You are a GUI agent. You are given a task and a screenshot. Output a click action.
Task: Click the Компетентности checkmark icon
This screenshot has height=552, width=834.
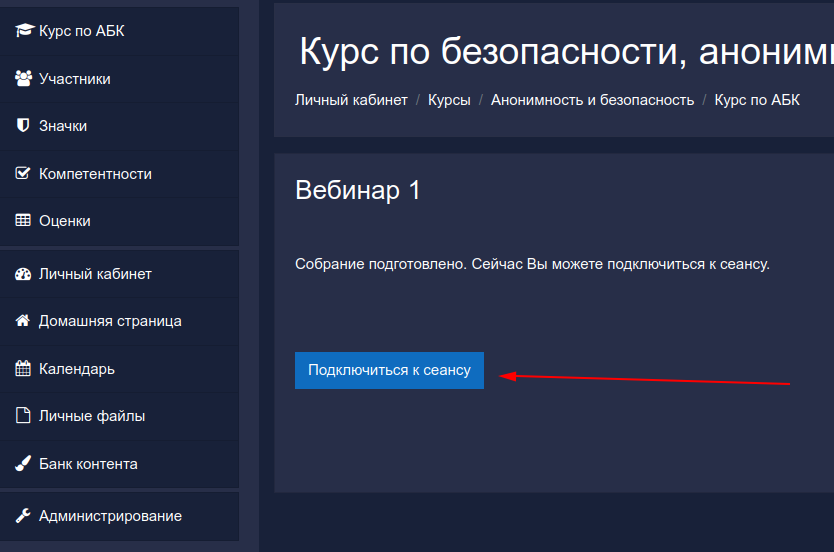point(23,173)
